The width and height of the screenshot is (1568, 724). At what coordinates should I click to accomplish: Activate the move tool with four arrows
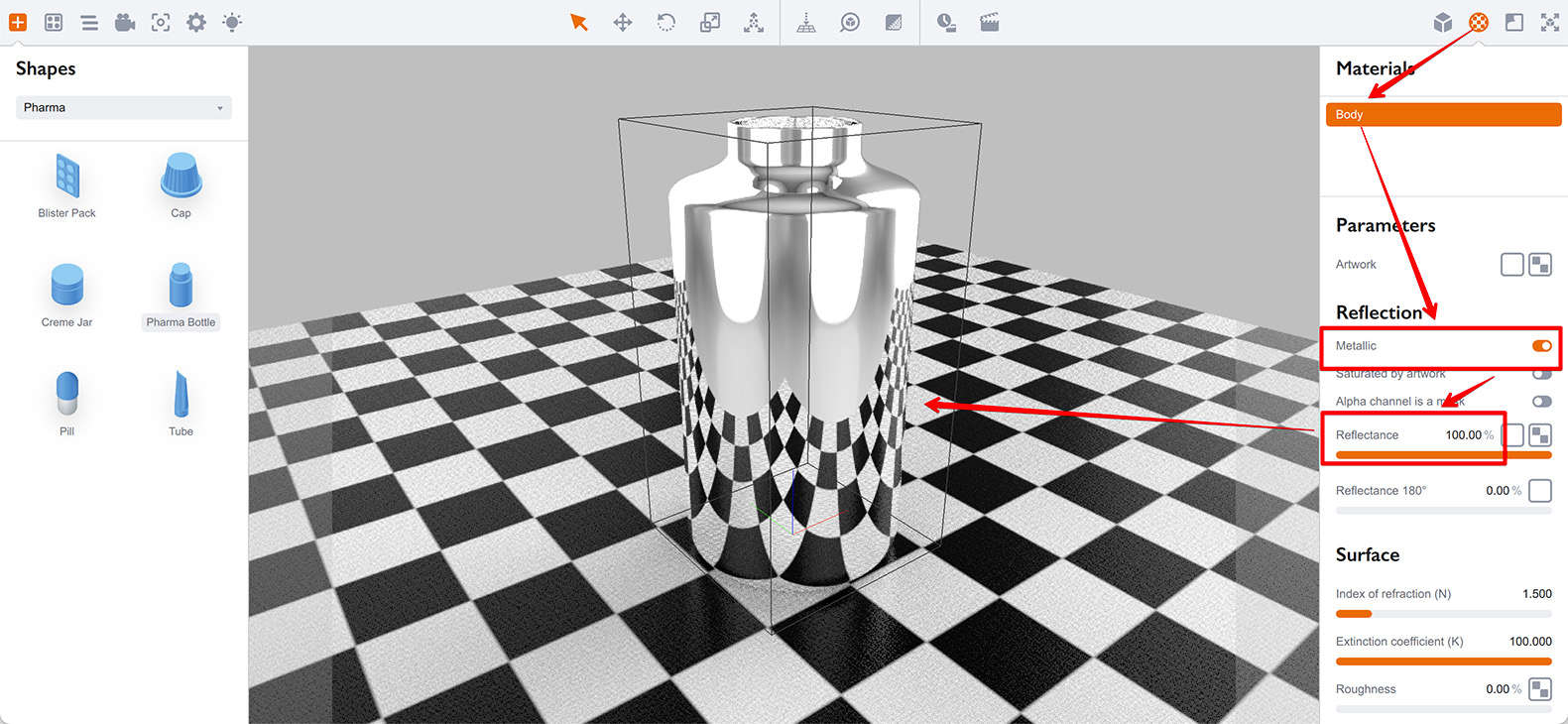point(623,22)
